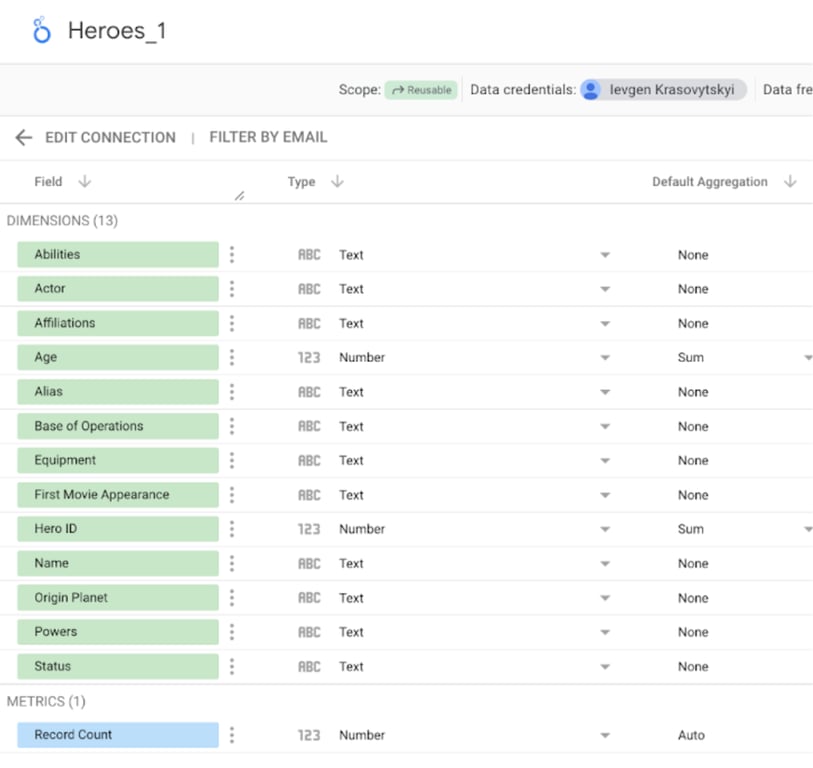Select the Name field chip
The height and width of the screenshot is (768, 813).
[x=118, y=564]
